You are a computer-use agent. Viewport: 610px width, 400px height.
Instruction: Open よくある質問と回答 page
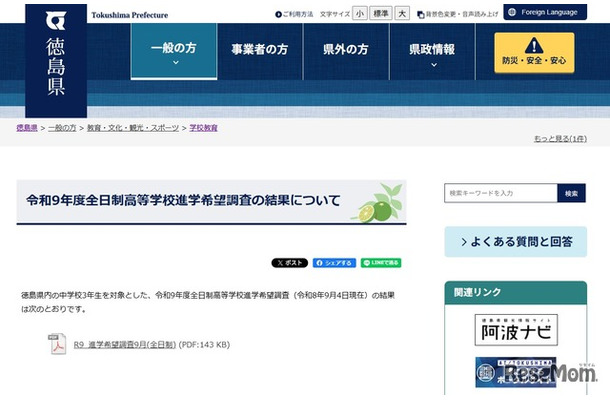tap(515, 242)
